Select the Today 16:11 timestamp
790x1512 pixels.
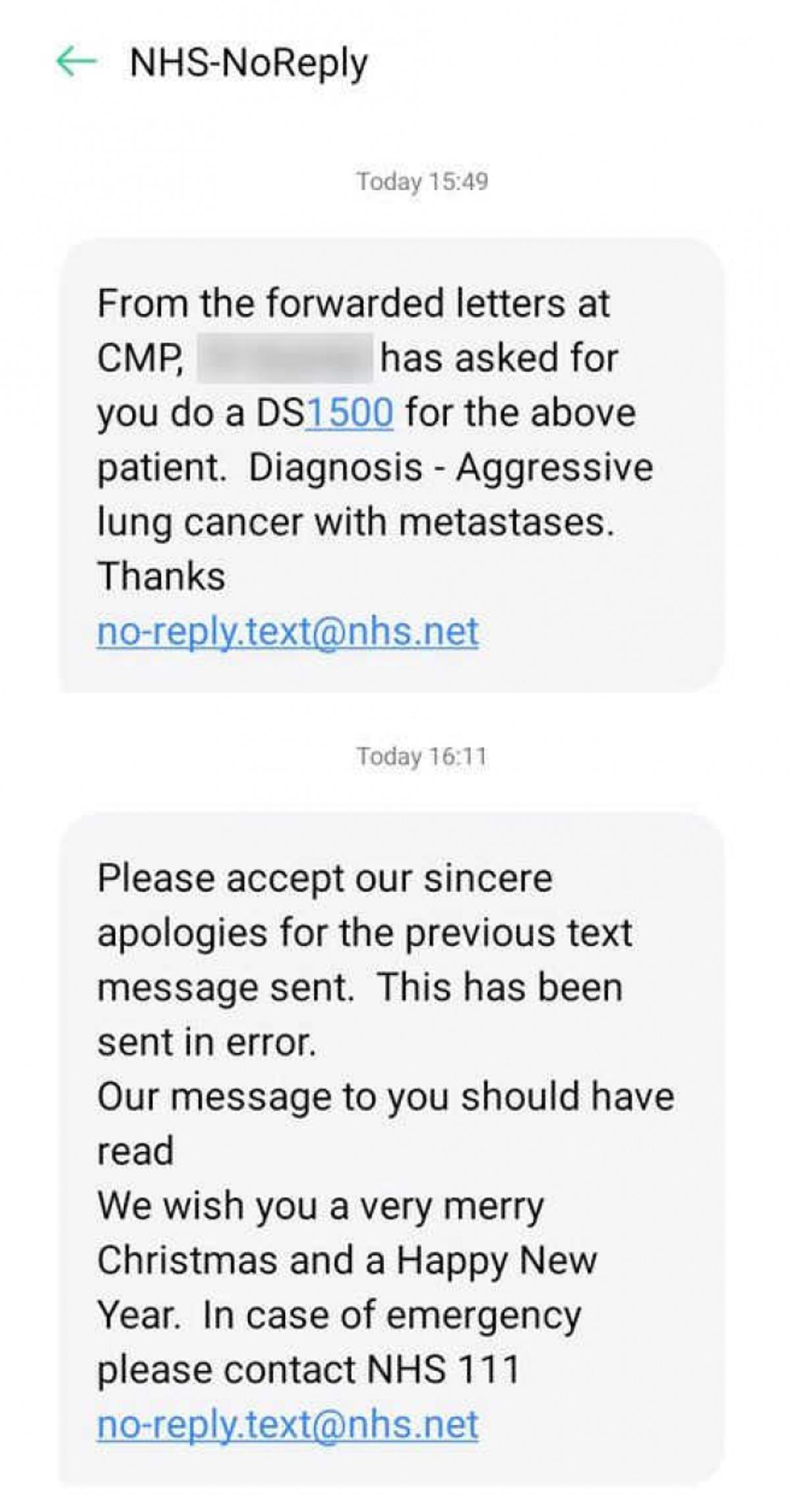(422, 756)
